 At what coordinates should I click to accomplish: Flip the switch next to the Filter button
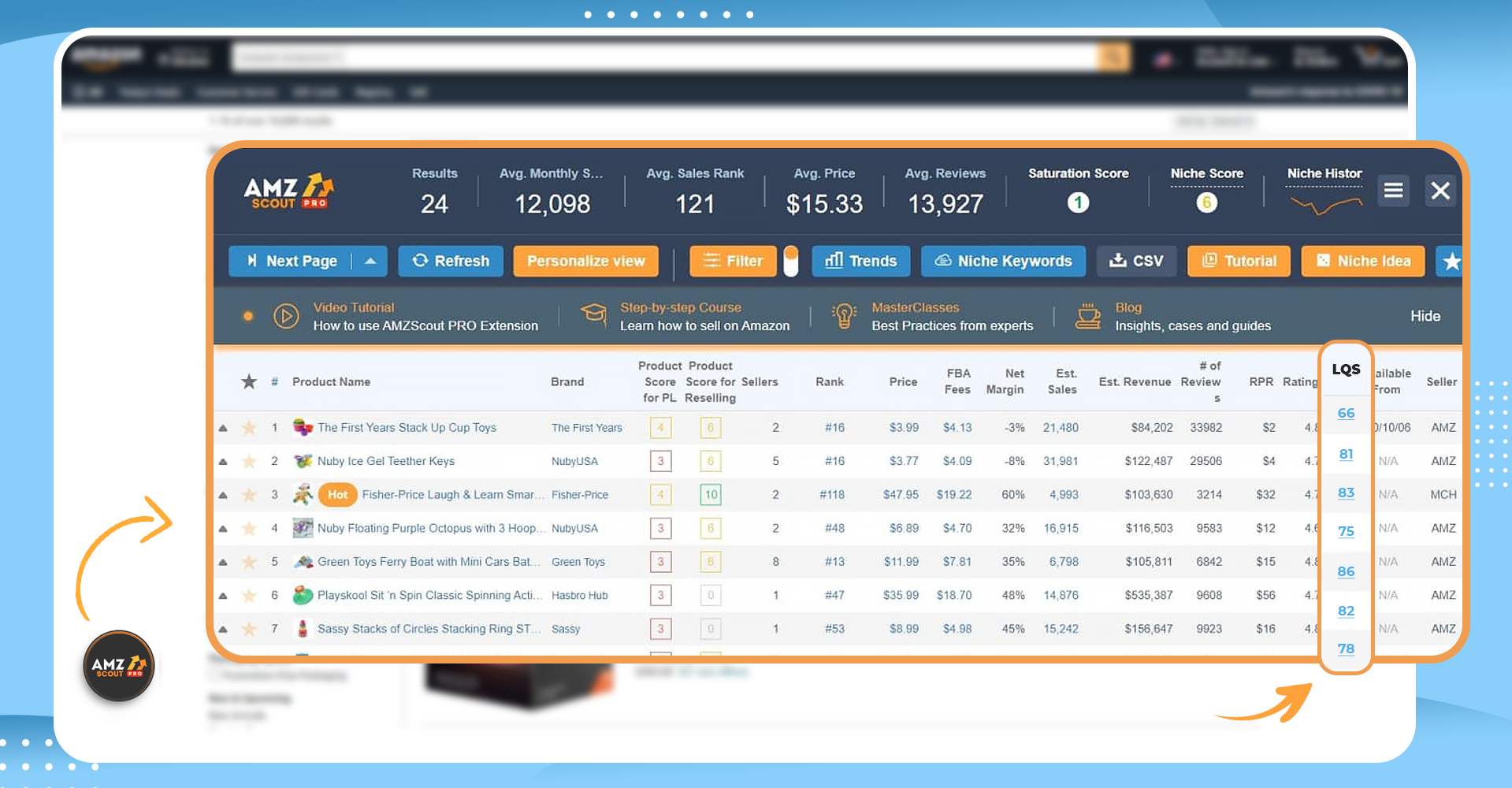(792, 261)
